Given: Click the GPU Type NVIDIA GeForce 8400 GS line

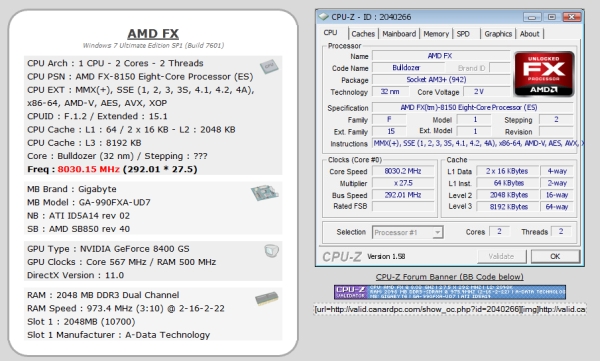Looking at the screenshot, I should 108,249.
